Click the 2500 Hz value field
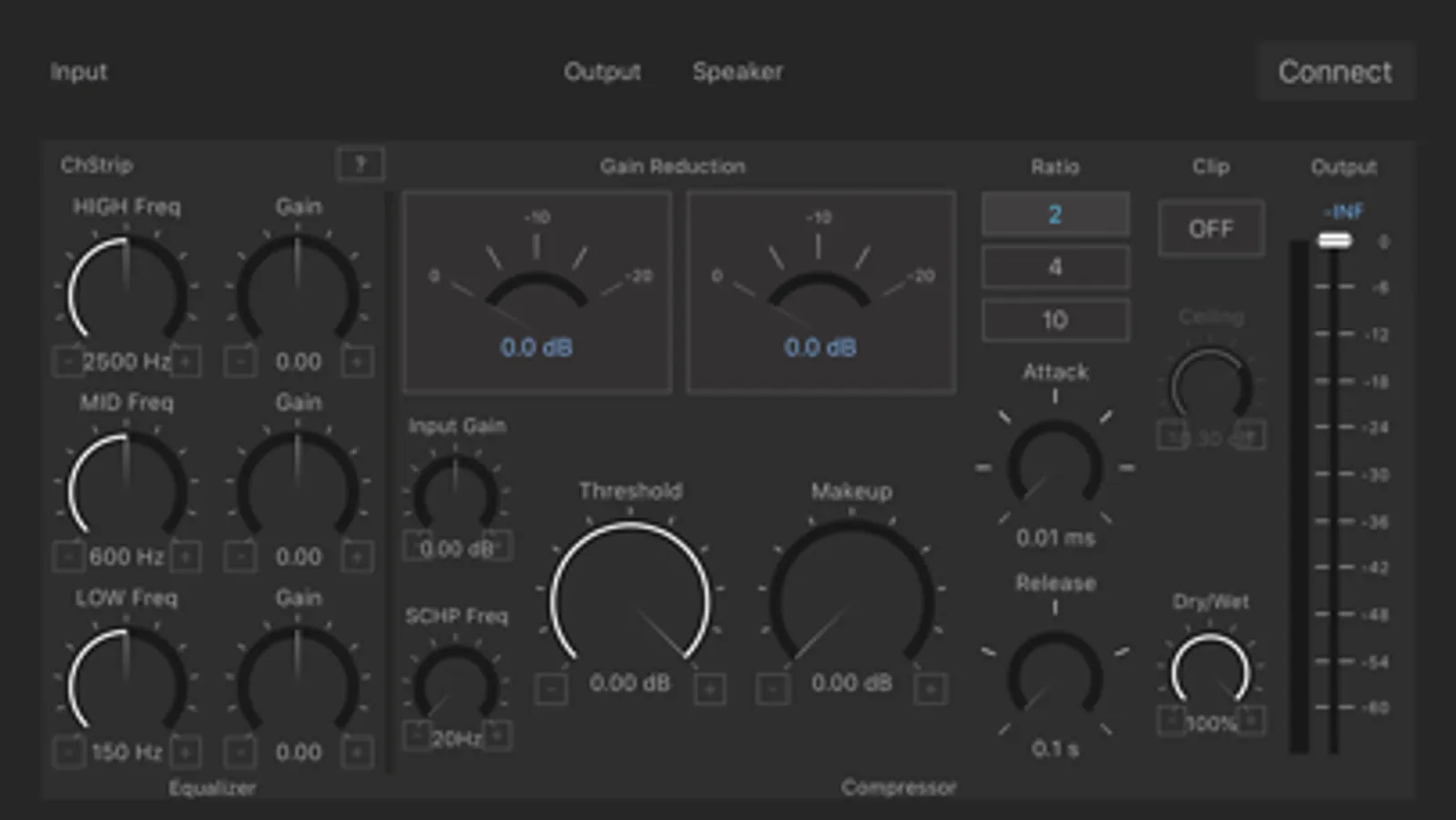This screenshot has width=1456, height=820. pos(127,362)
